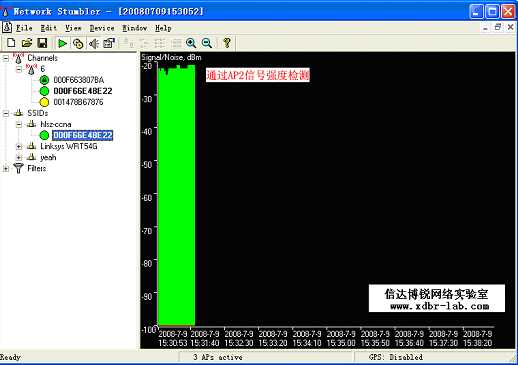Select the Linksys WRT54G label
Viewport: 518px width, 365px height.
click(x=69, y=146)
